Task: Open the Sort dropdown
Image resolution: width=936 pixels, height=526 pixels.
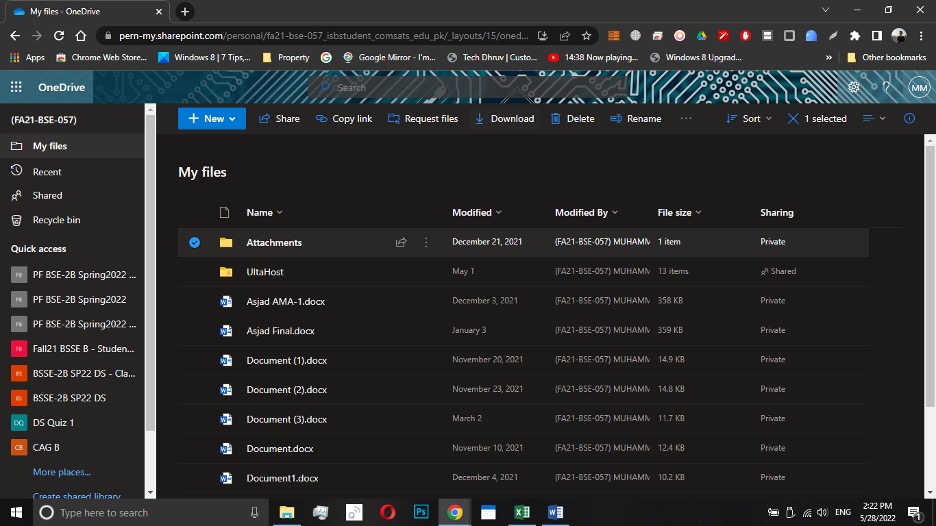Action: (749, 118)
